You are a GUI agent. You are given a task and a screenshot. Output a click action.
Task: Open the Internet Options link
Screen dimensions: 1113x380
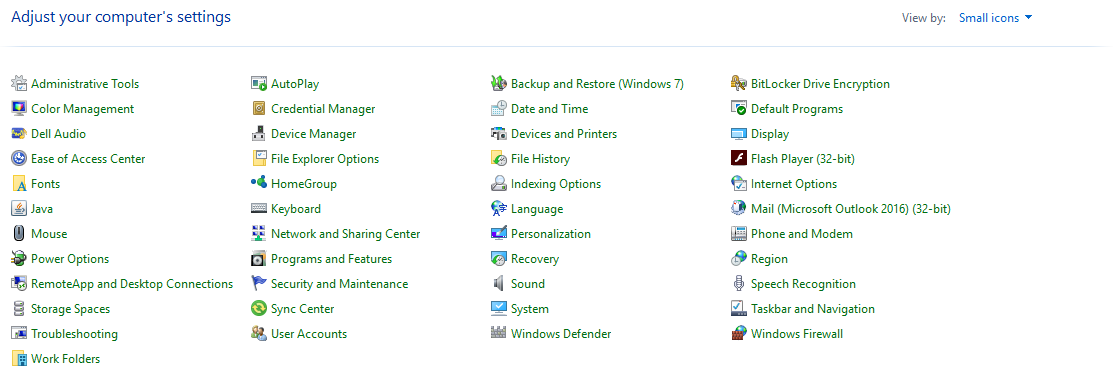(x=794, y=184)
